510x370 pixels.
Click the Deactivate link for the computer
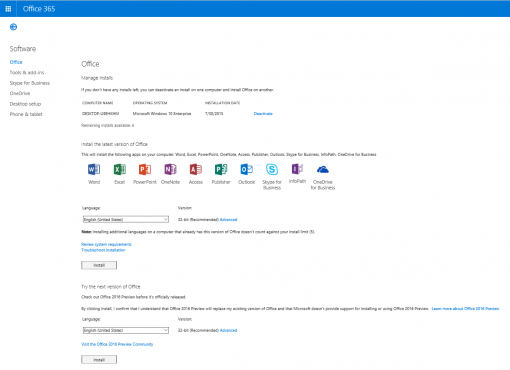pyautogui.click(x=263, y=114)
